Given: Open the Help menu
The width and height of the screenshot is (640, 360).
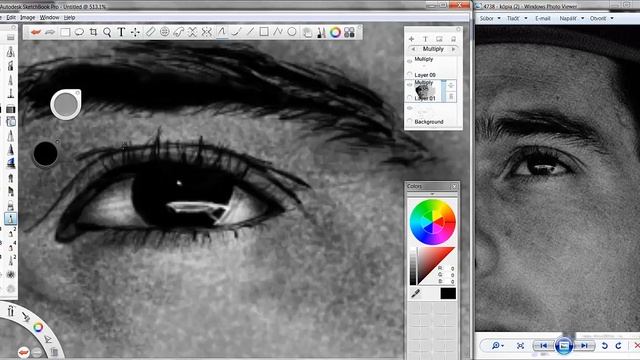Looking at the screenshot, I should point(69,18).
